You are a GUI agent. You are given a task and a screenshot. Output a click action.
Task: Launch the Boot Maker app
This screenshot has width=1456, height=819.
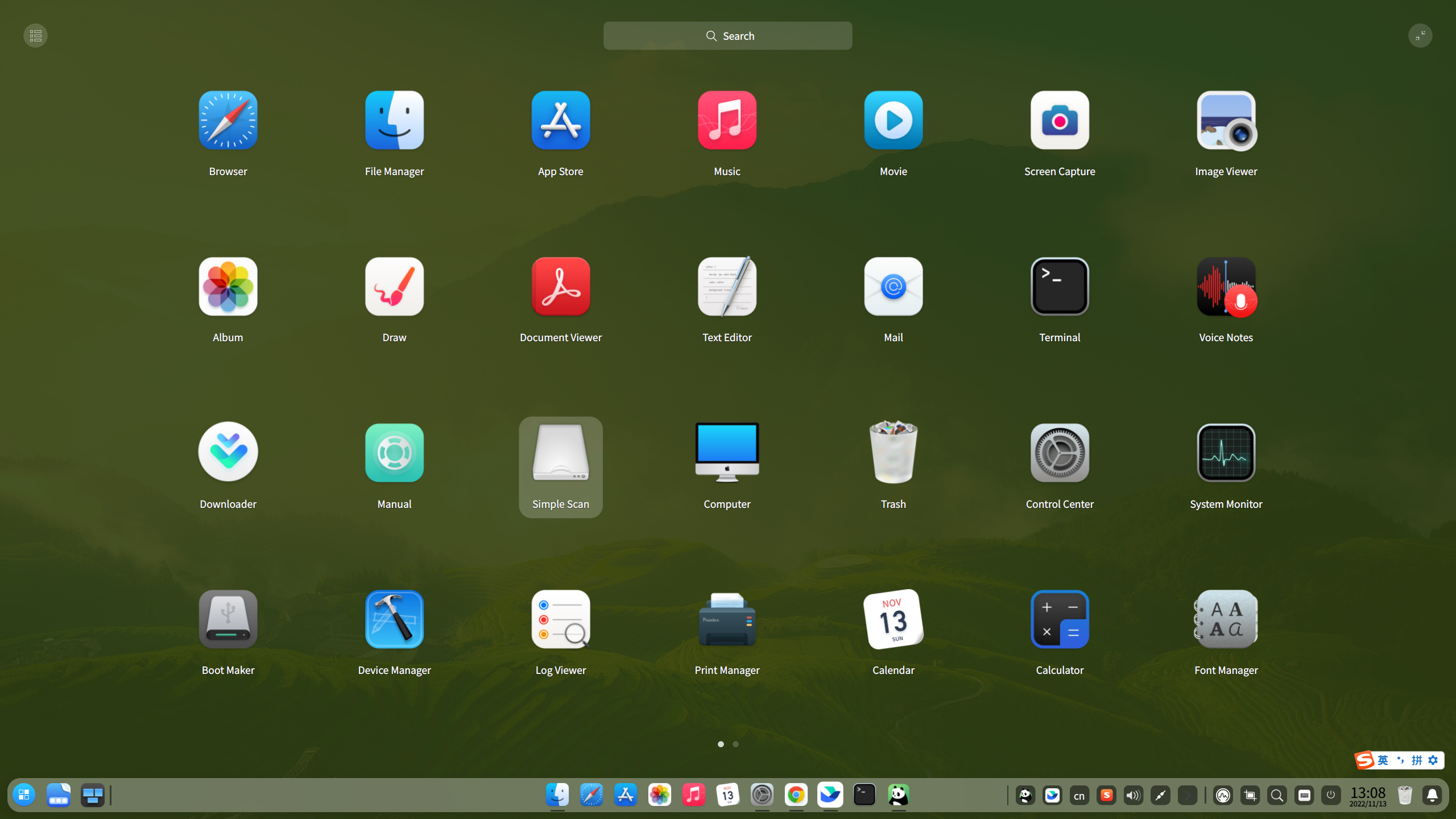point(227,619)
